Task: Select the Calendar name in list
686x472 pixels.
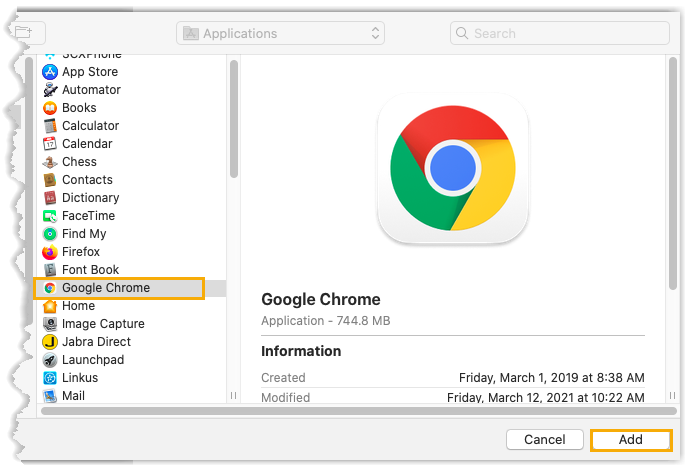Action: pyautogui.click(x=87, y=143)
